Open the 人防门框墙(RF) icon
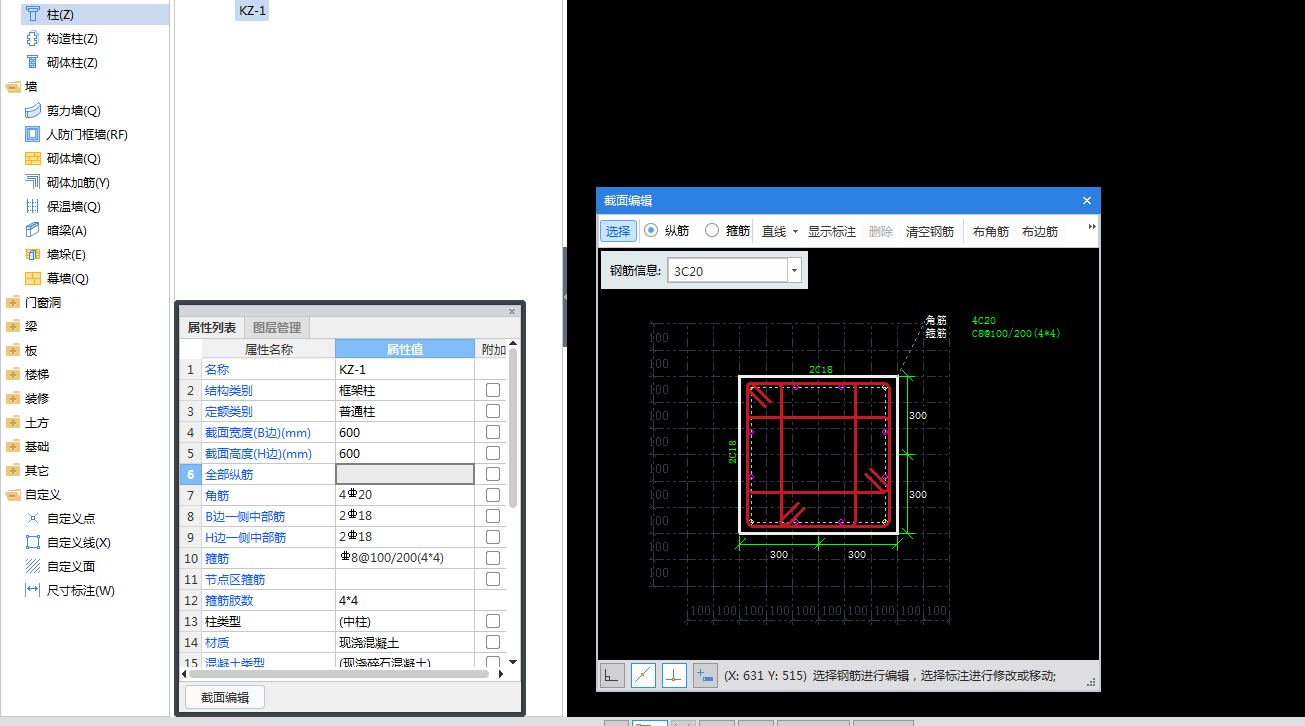 coord(32,134)
